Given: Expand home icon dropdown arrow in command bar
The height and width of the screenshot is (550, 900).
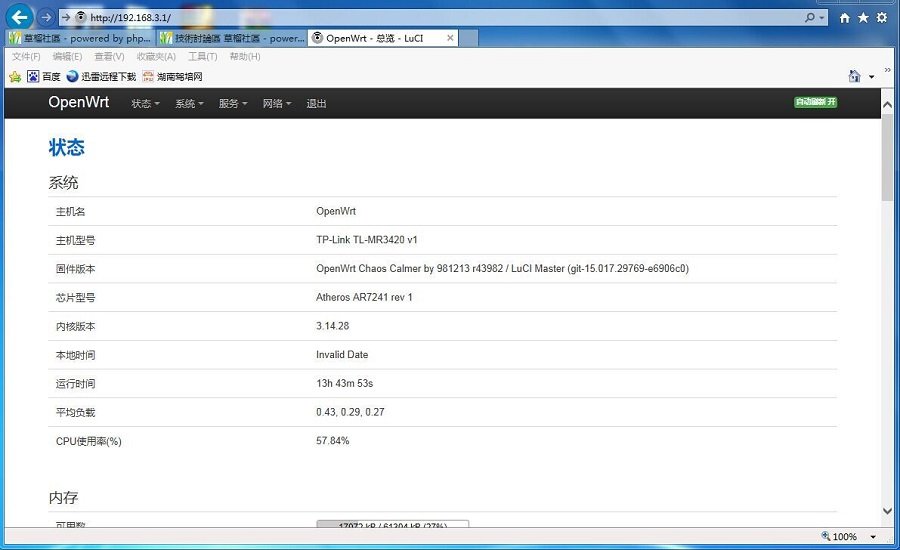Looking at the screenshot, I should click(x=871, y=76).
